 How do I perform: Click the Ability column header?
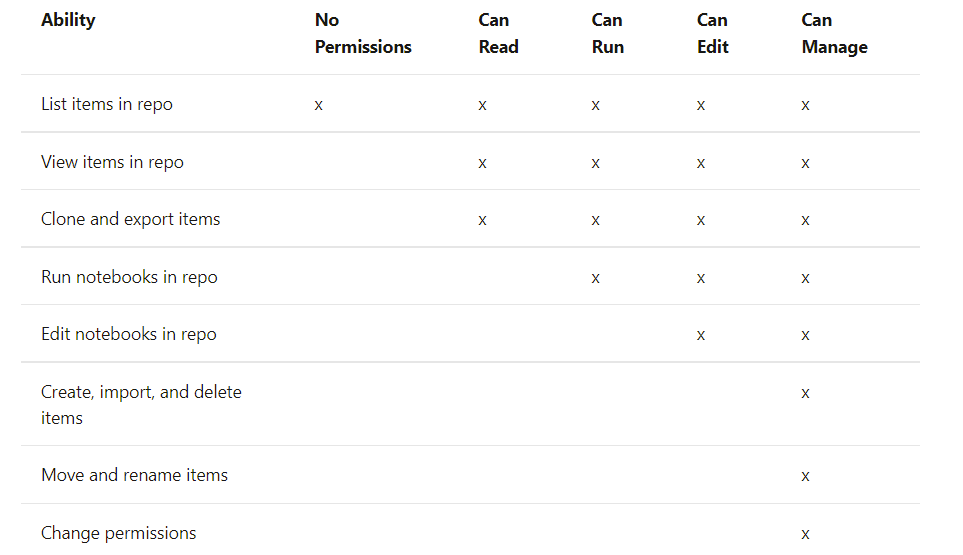[68, 20]
